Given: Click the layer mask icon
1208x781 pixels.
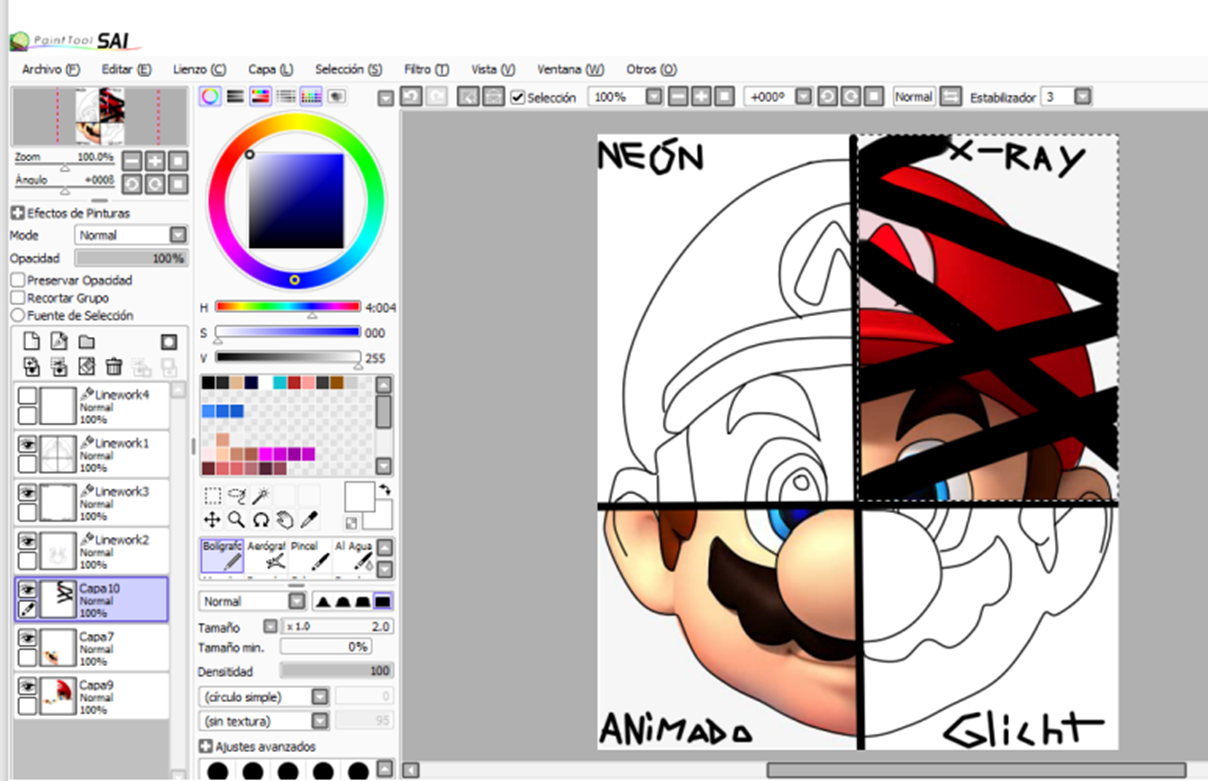Looking at the screenshot, I should (169, 342).
